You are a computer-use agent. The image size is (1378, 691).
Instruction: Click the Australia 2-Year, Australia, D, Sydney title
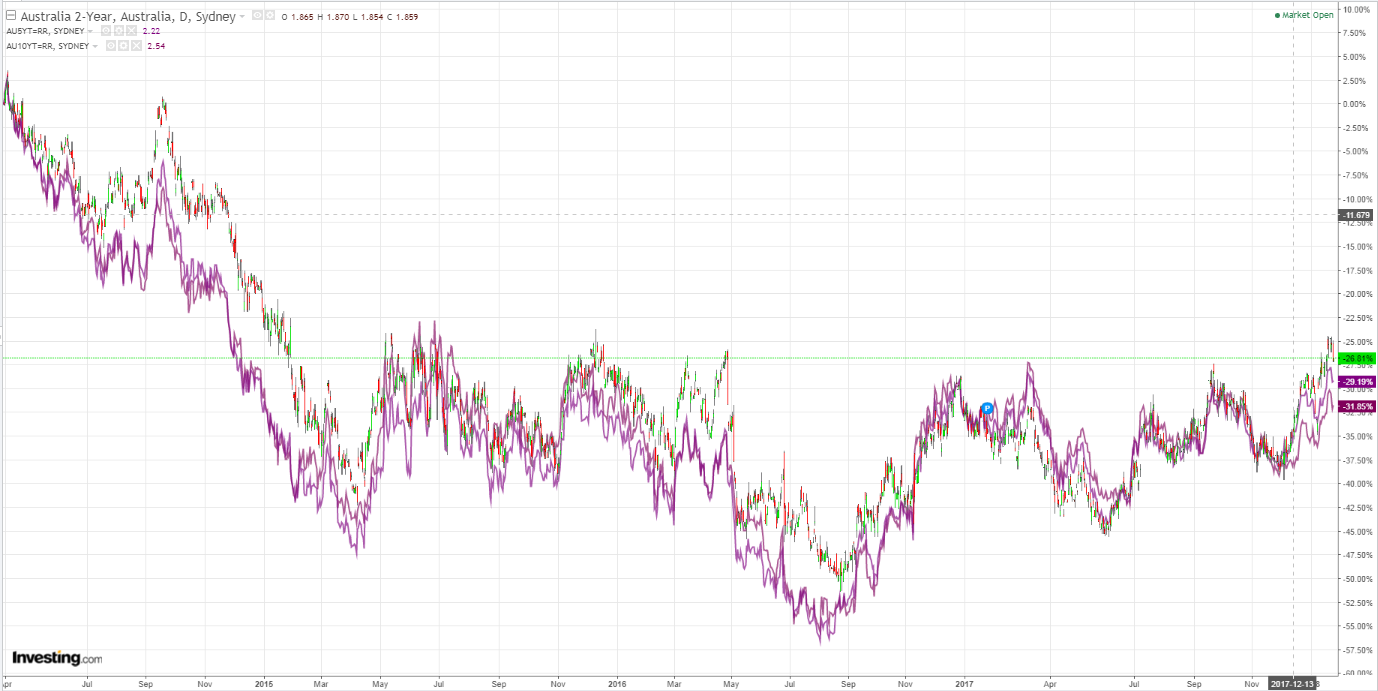click(128, 16)
